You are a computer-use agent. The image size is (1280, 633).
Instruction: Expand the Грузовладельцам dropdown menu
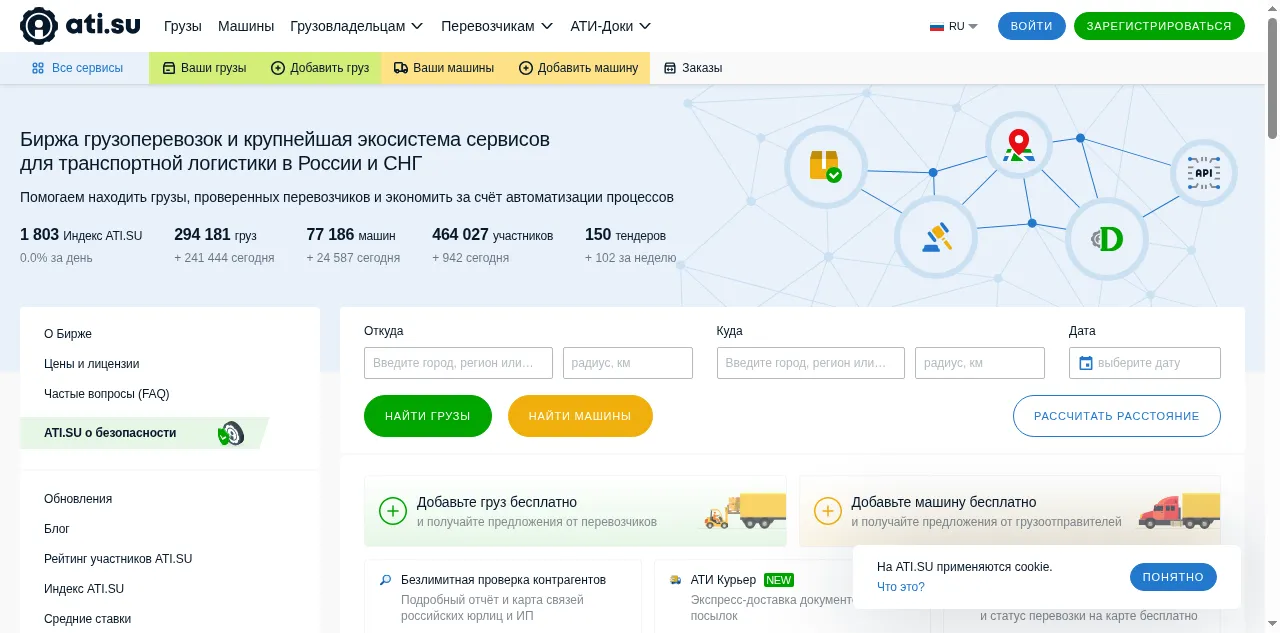coord(357,26)
